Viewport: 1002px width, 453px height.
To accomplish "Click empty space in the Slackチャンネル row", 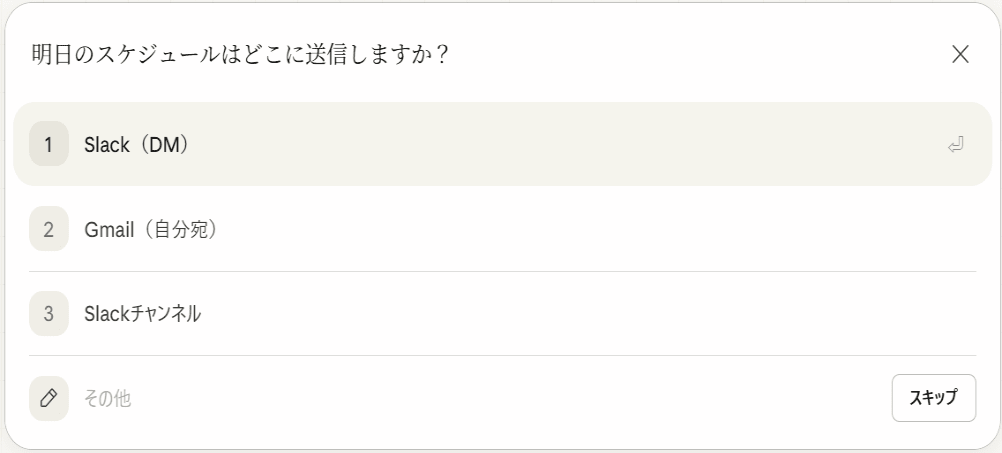I will click(x=600, y=313).
